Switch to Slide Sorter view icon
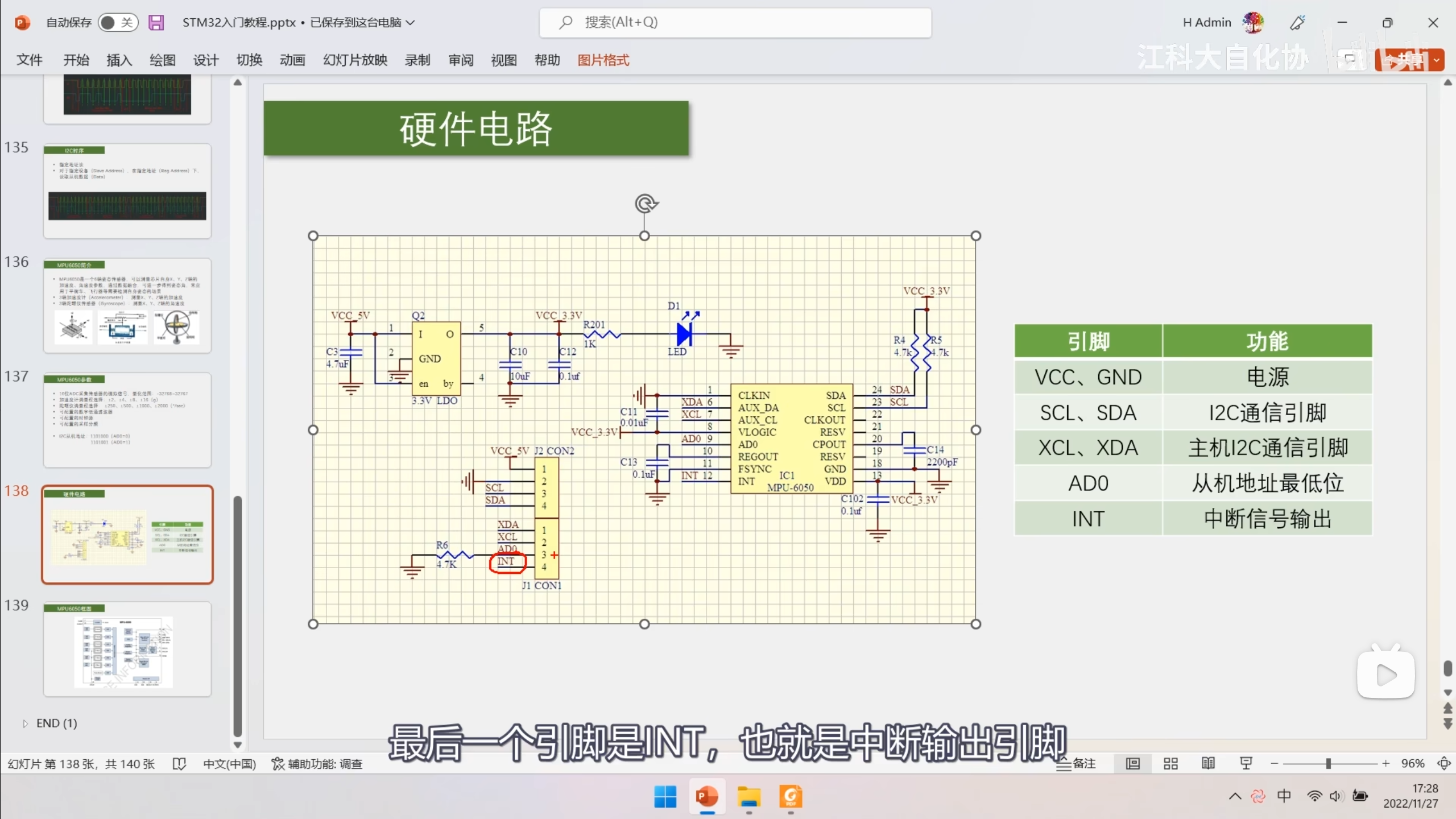 pyautogui.click(x=1170, y=763)
